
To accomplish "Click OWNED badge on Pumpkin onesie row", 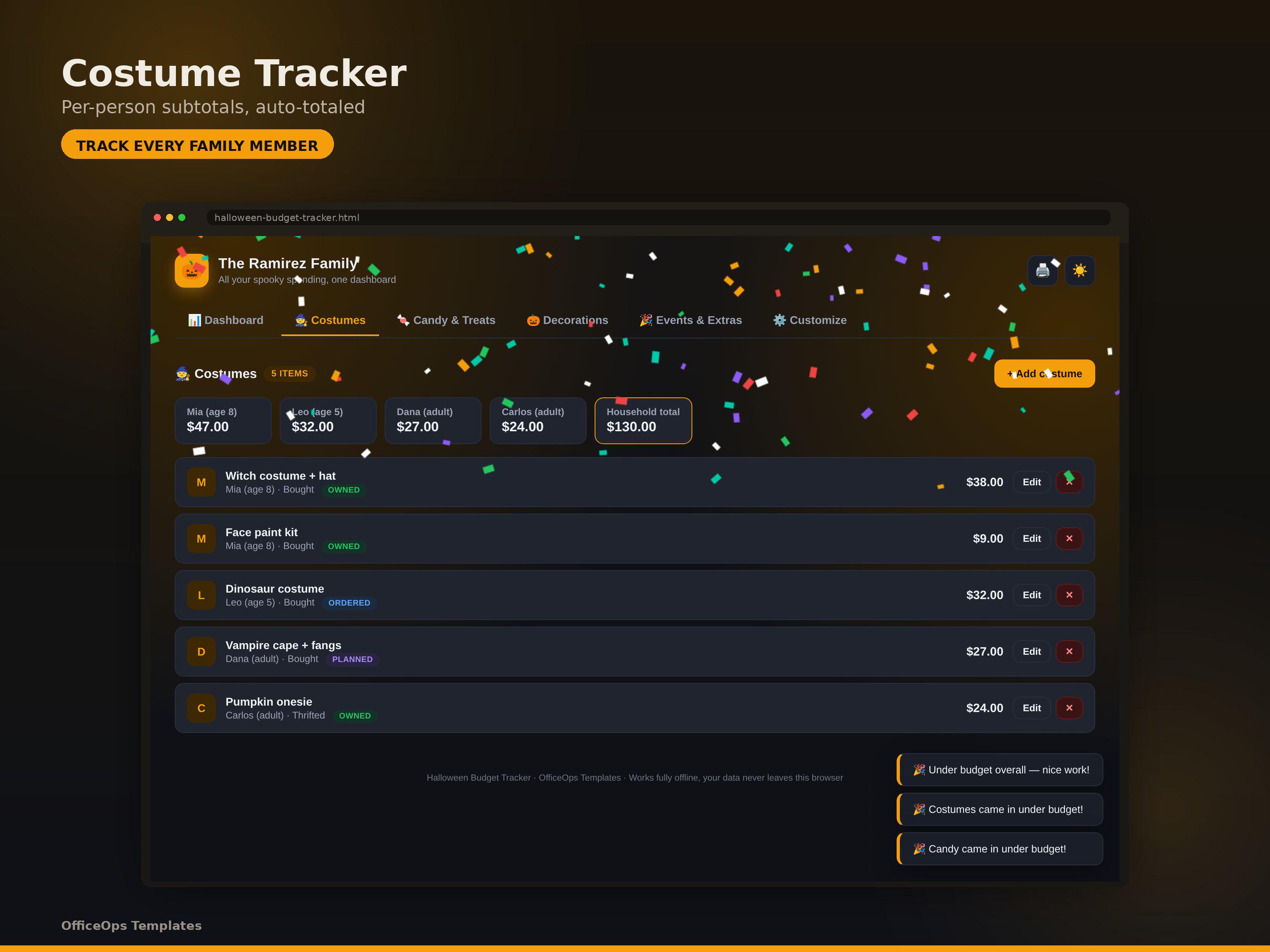I will coord(355,716).
